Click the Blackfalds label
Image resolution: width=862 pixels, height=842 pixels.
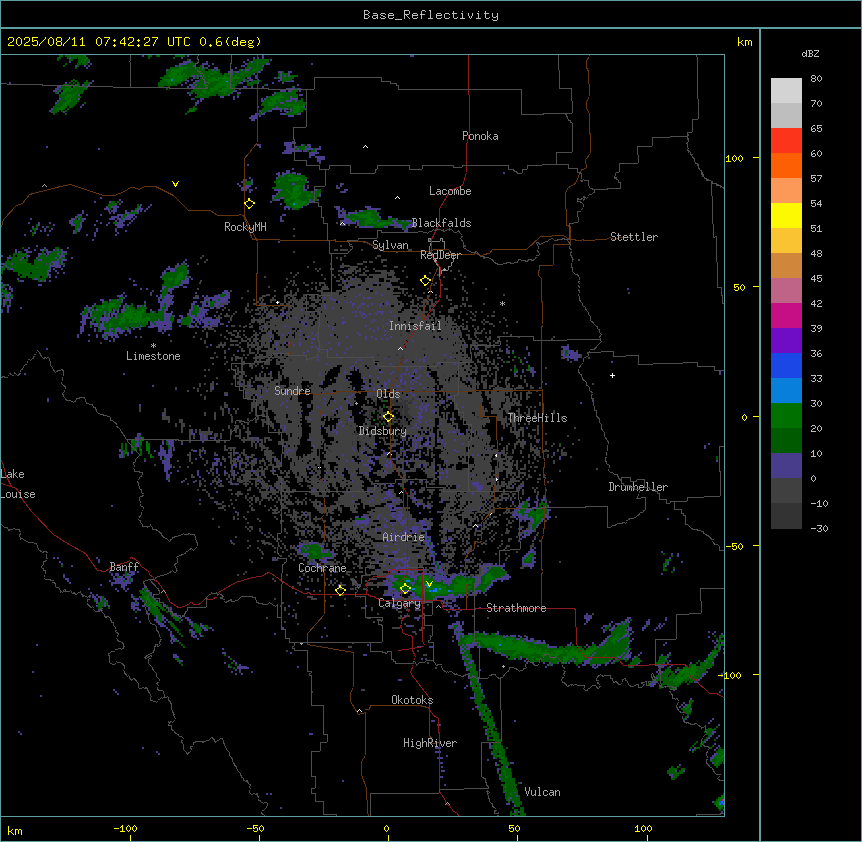[441, 223]
